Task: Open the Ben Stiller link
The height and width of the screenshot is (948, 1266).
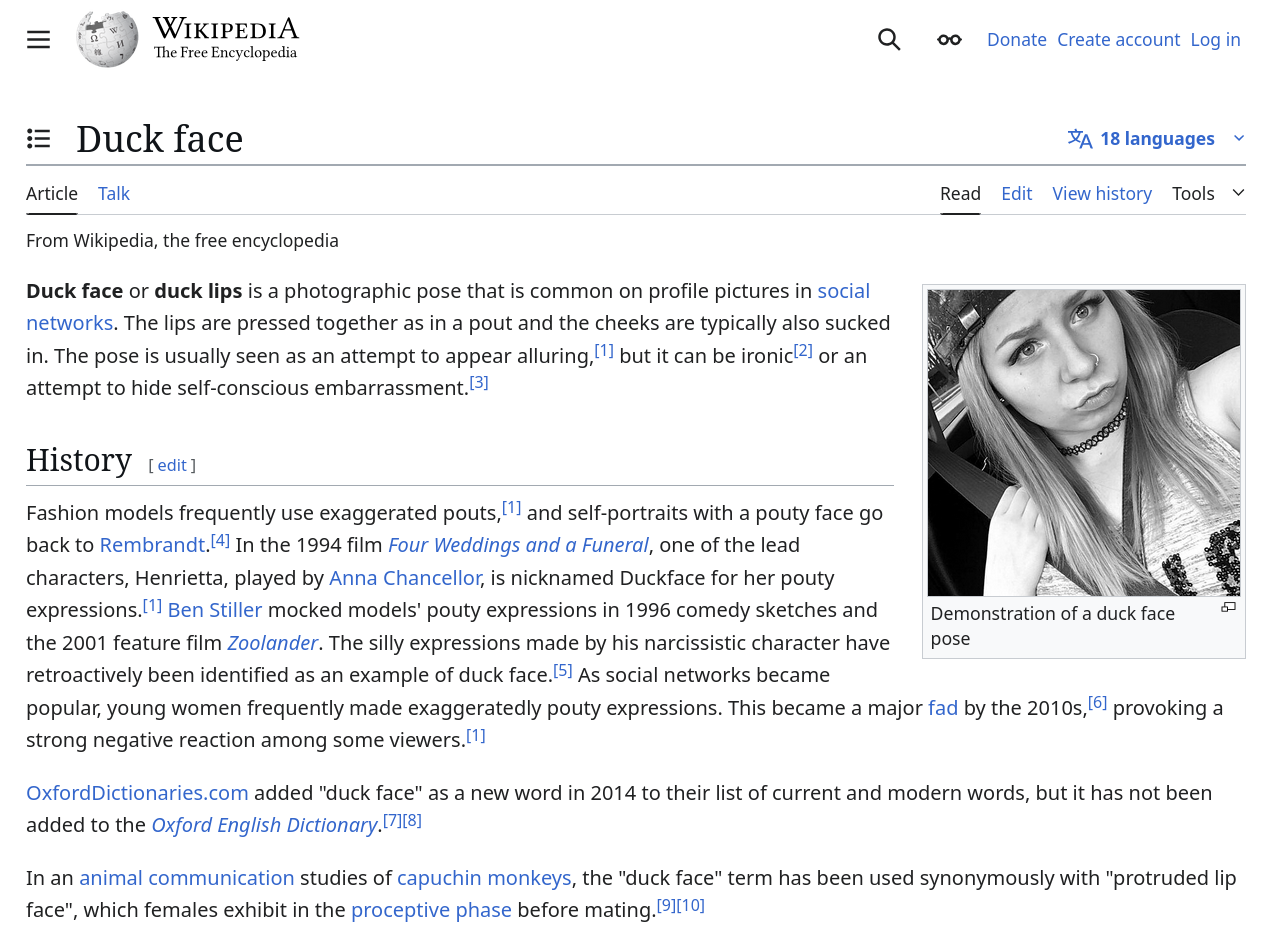Action: click(214, 610)
